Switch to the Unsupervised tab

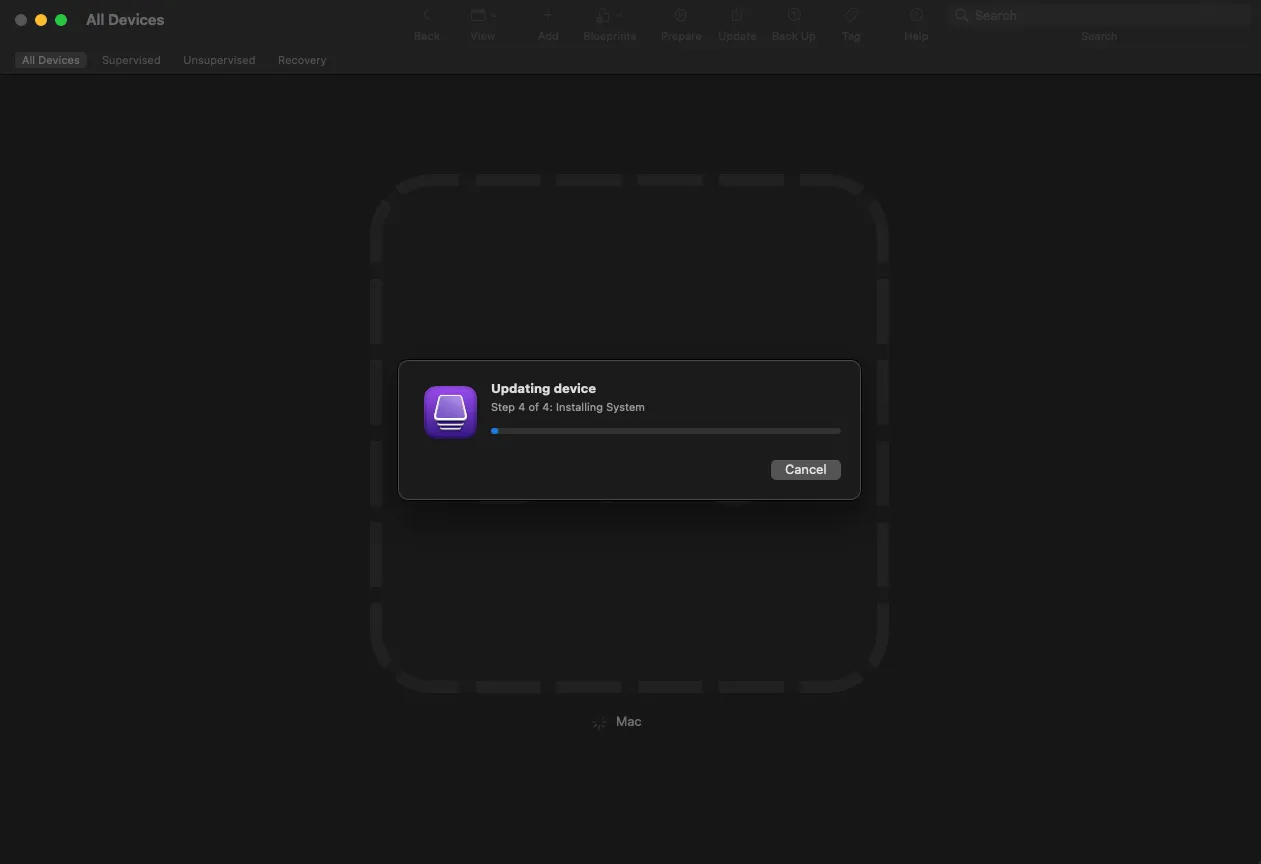point(219,60)
